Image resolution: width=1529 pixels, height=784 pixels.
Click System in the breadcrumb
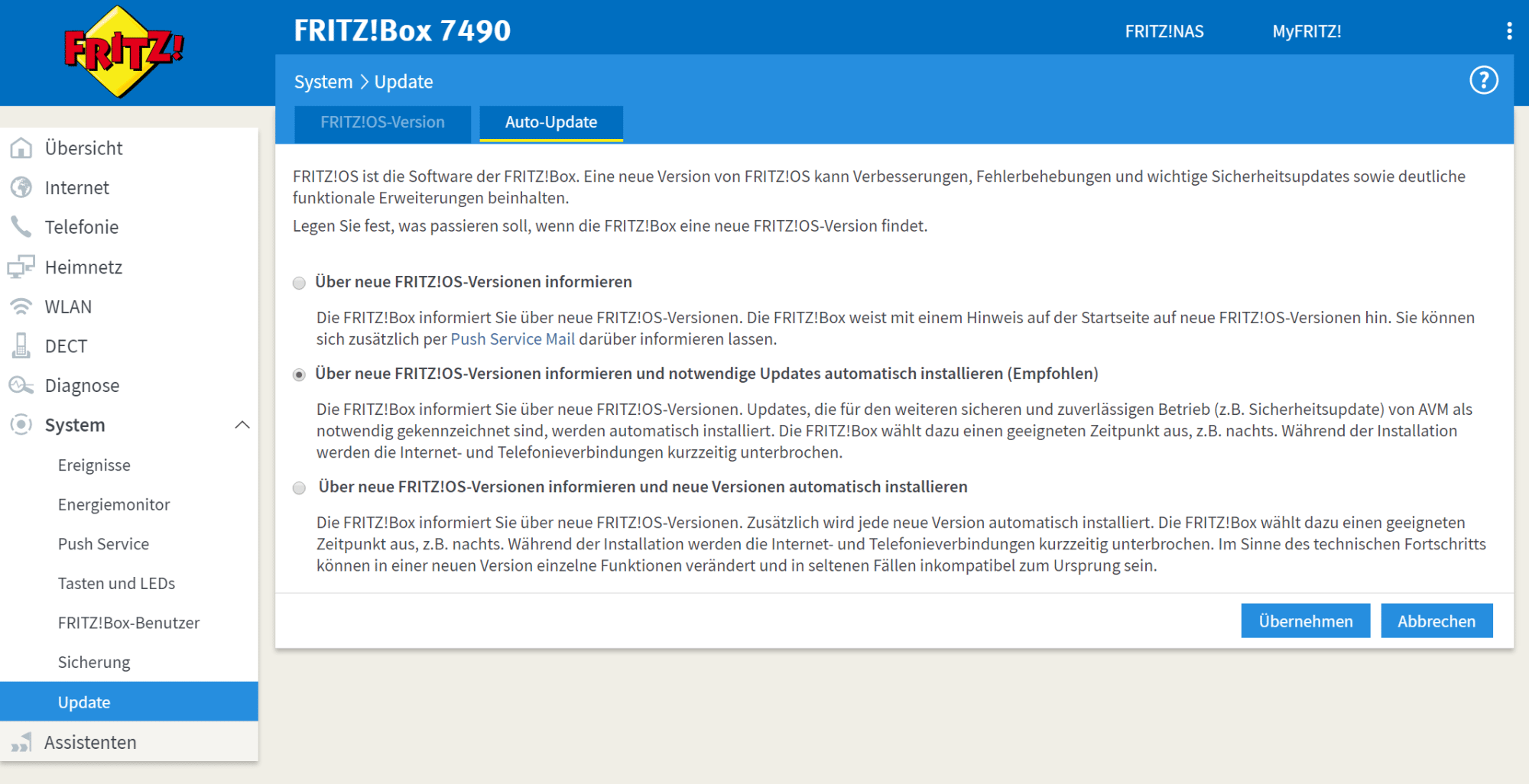pyautogui.click(x=323, y=81)
